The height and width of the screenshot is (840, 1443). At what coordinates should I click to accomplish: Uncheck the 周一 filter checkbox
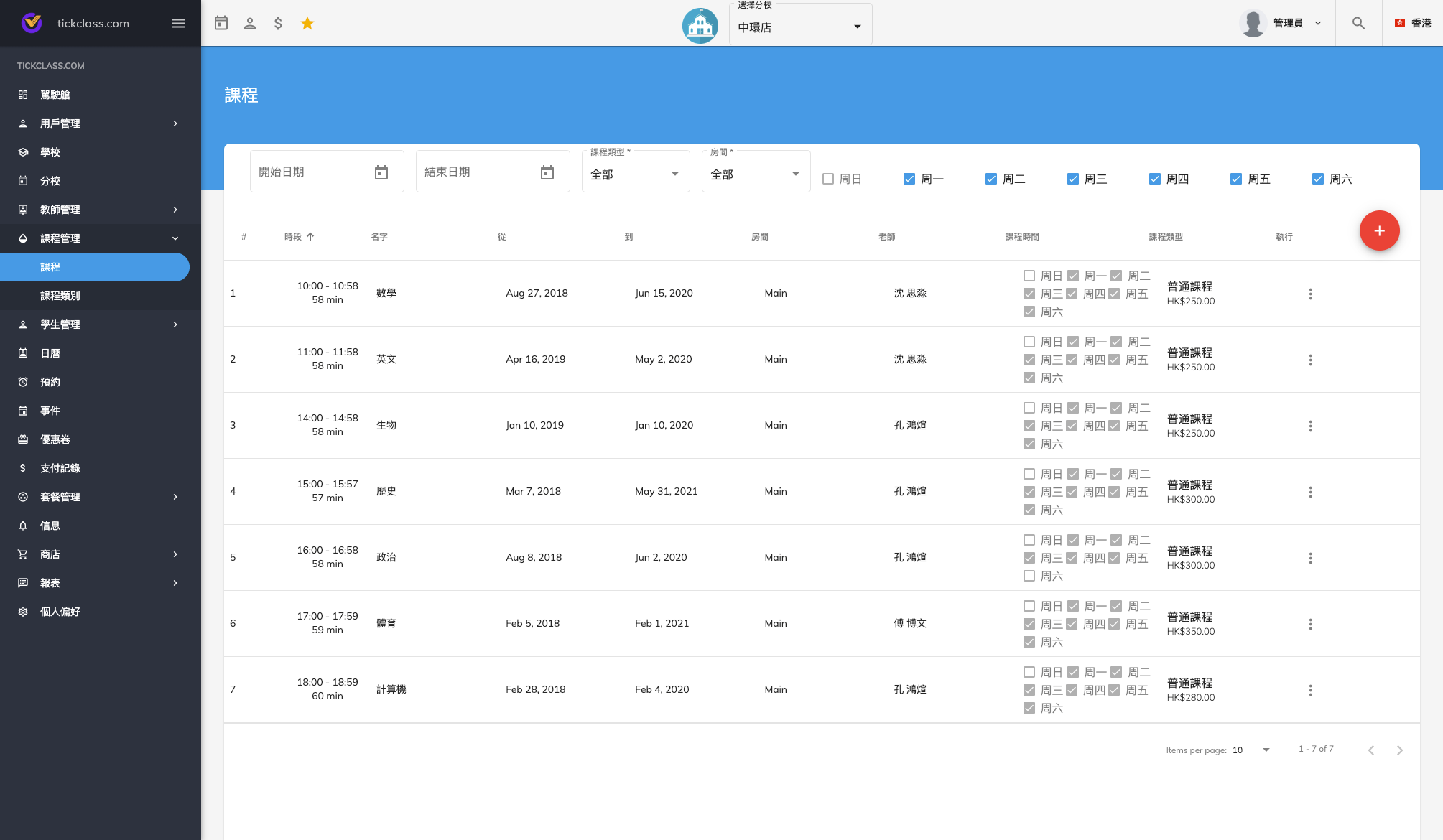[x=909, y=179]
